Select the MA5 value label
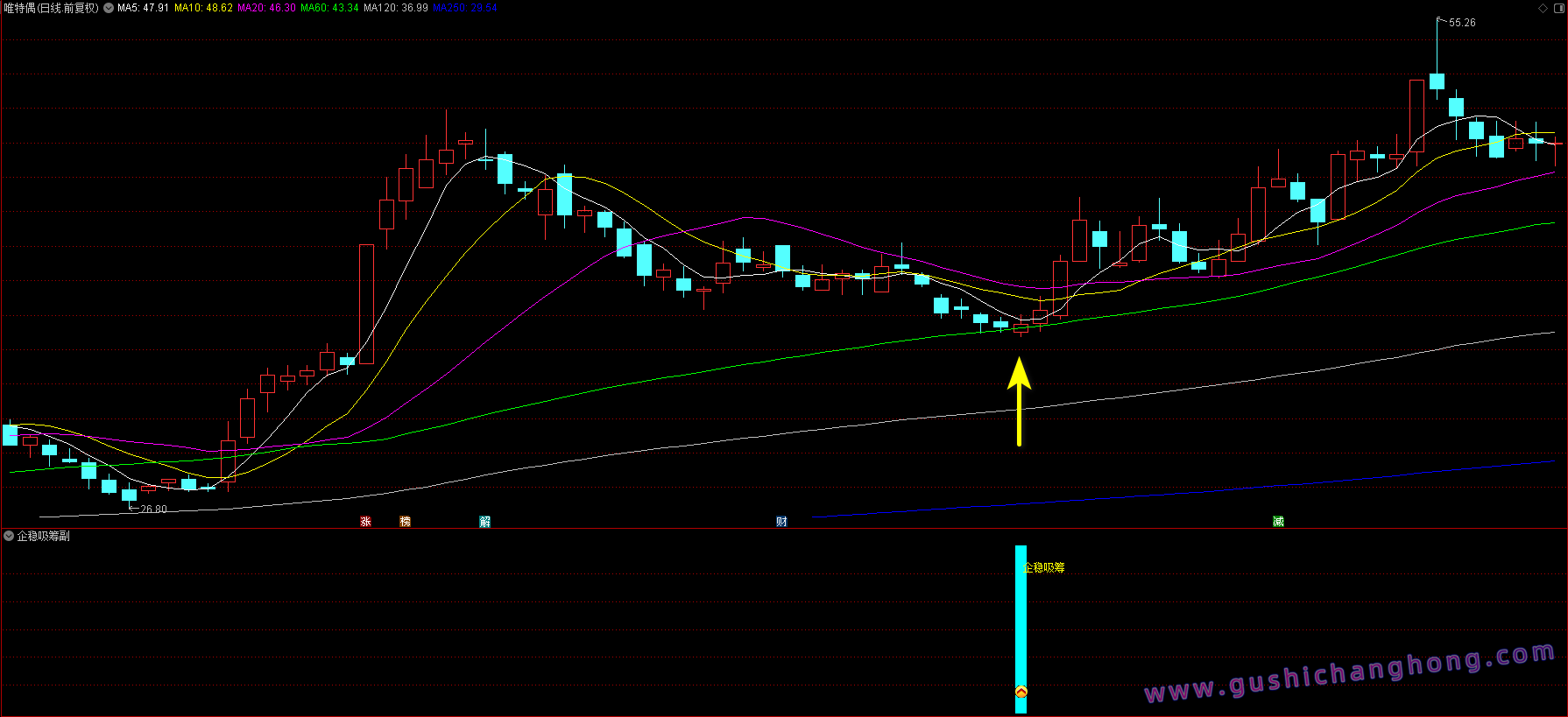This screenshot has height=717, width=1568. point(143,8)
